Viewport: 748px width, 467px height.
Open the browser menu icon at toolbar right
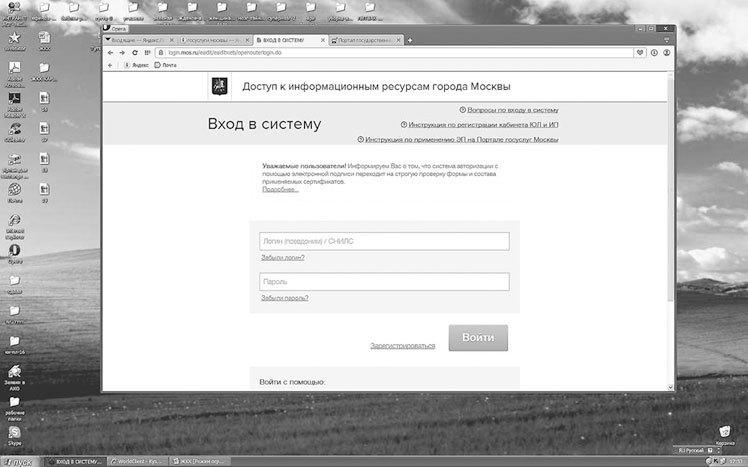(x=666, y=51)
